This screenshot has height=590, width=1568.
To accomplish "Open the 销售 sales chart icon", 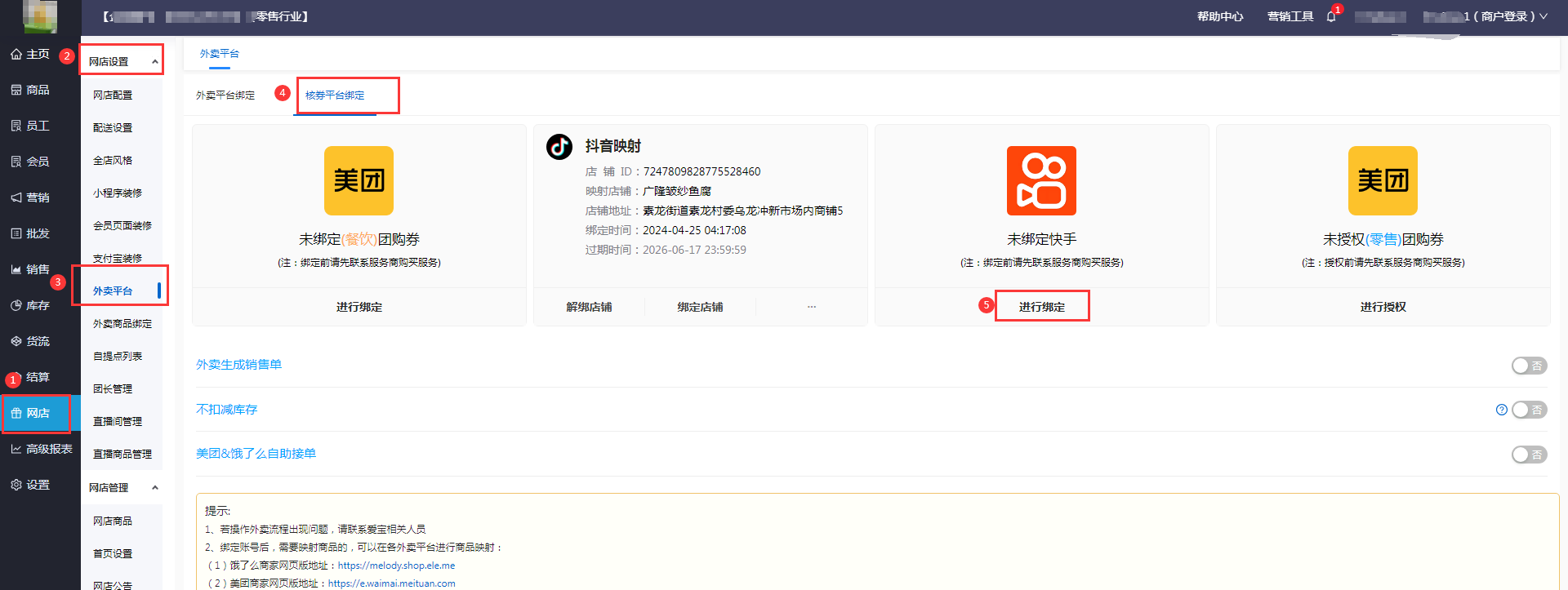I will (x=16, y=269).
